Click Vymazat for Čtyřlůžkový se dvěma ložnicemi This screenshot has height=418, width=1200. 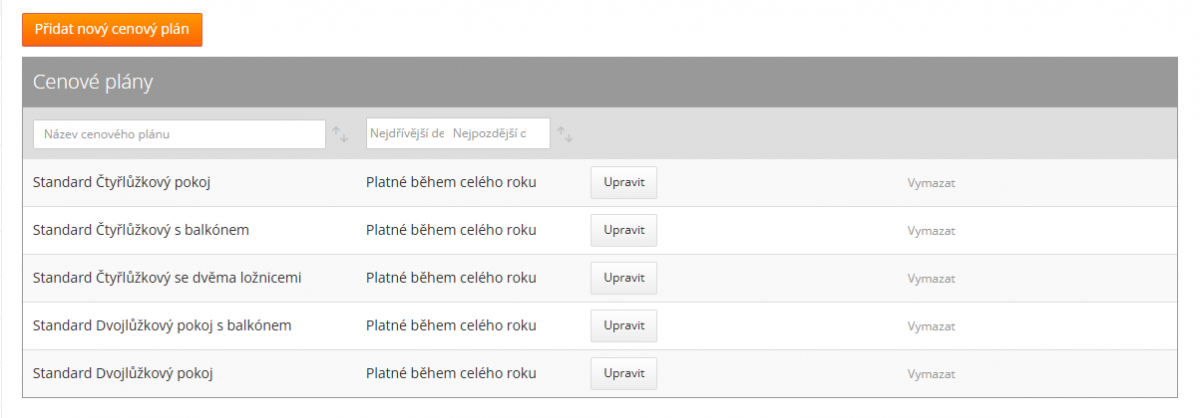pos(931,279)
